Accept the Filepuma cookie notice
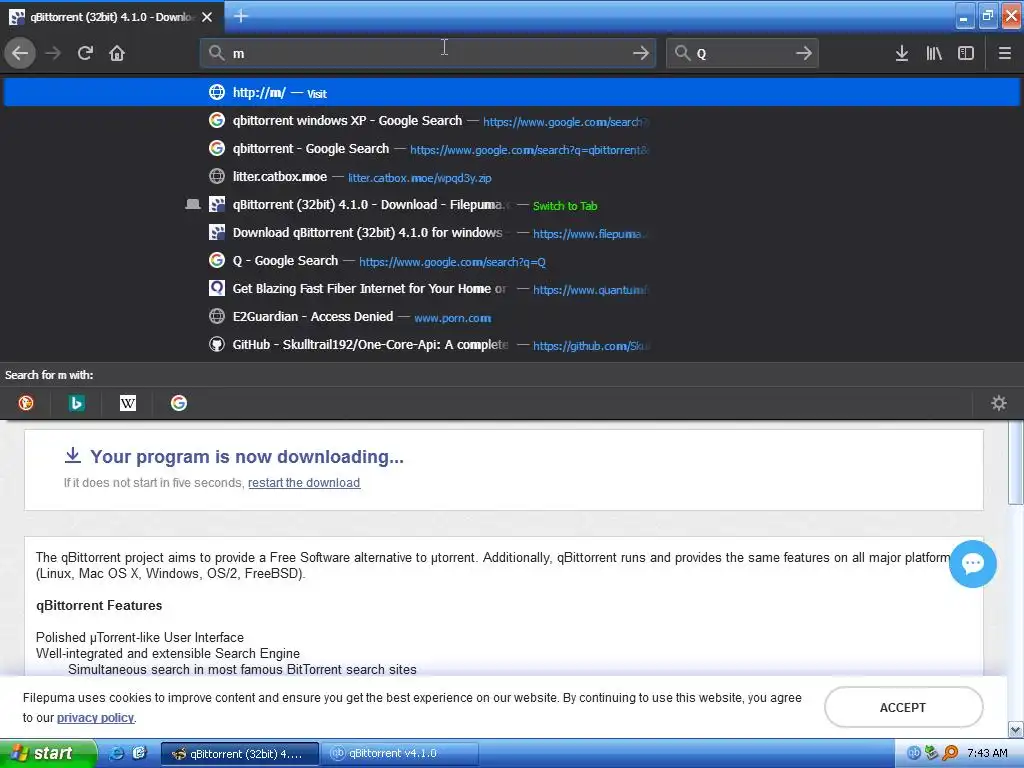This screenshot has height=768, width=1024. pos(903,707)
